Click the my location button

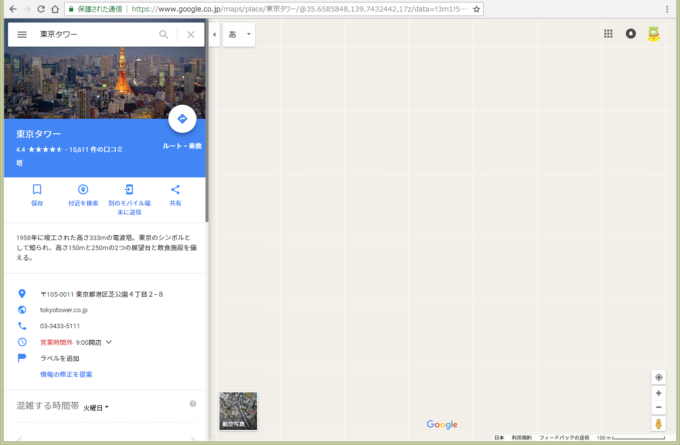(x=658, y=377)
